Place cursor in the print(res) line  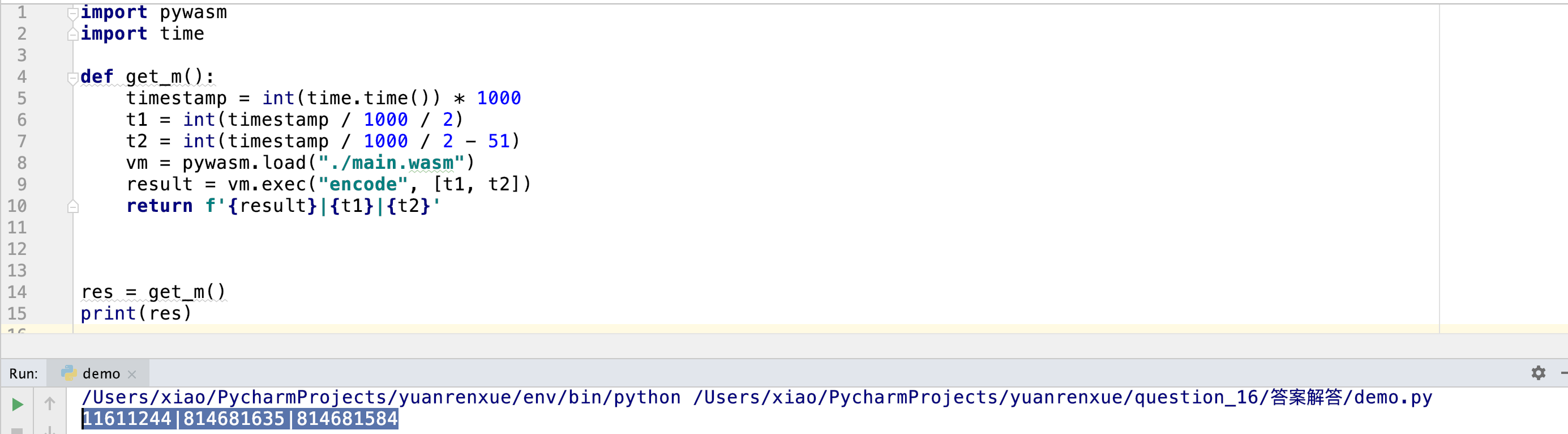coord(135,313)
